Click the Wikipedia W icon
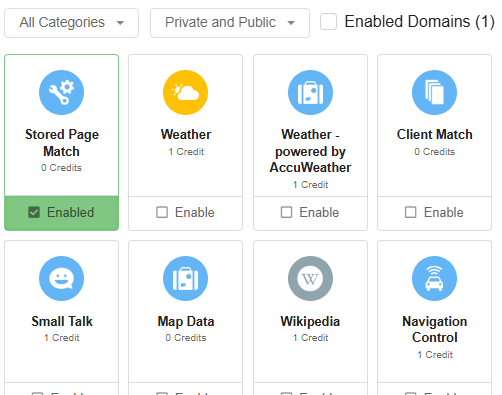502x395 pixels. 310,278
